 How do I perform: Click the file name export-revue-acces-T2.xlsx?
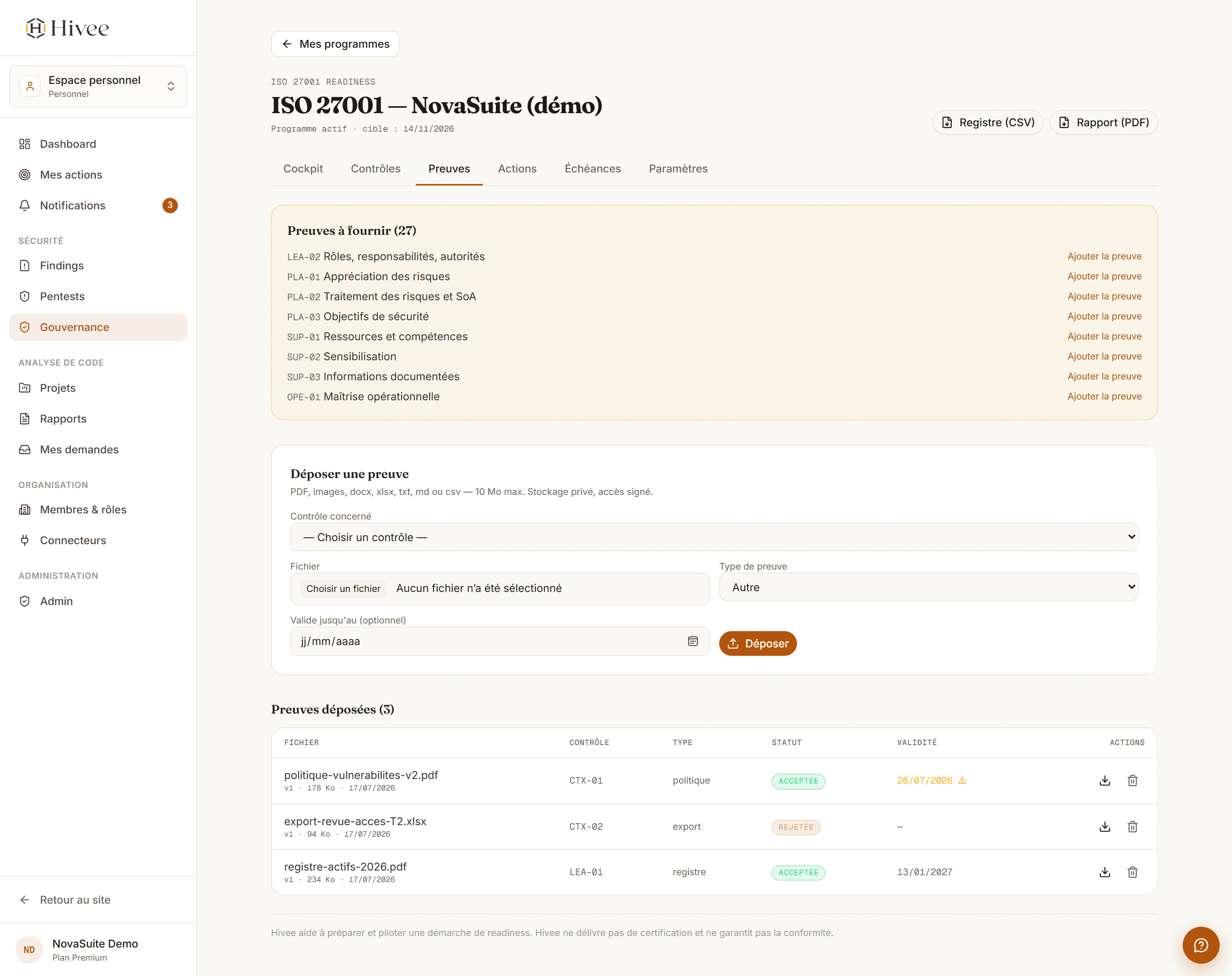pos(355,821)
